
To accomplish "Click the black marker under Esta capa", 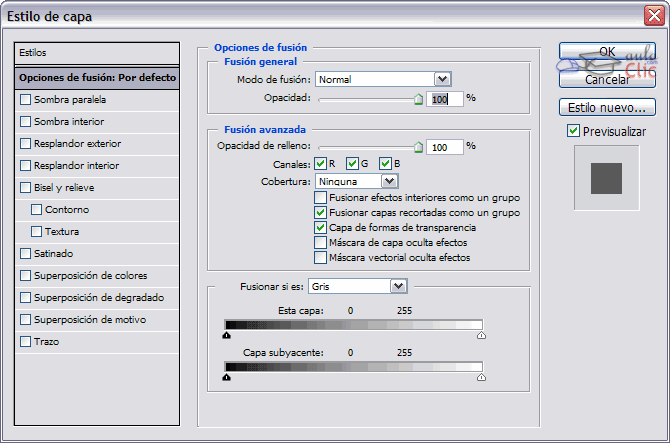I will [x=227, y=337].
